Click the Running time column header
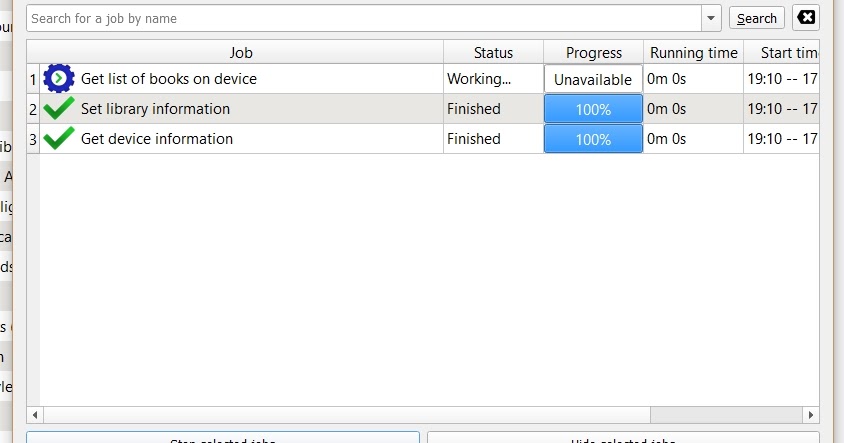This screenshot has width=844, height=443. coord(693,52)
